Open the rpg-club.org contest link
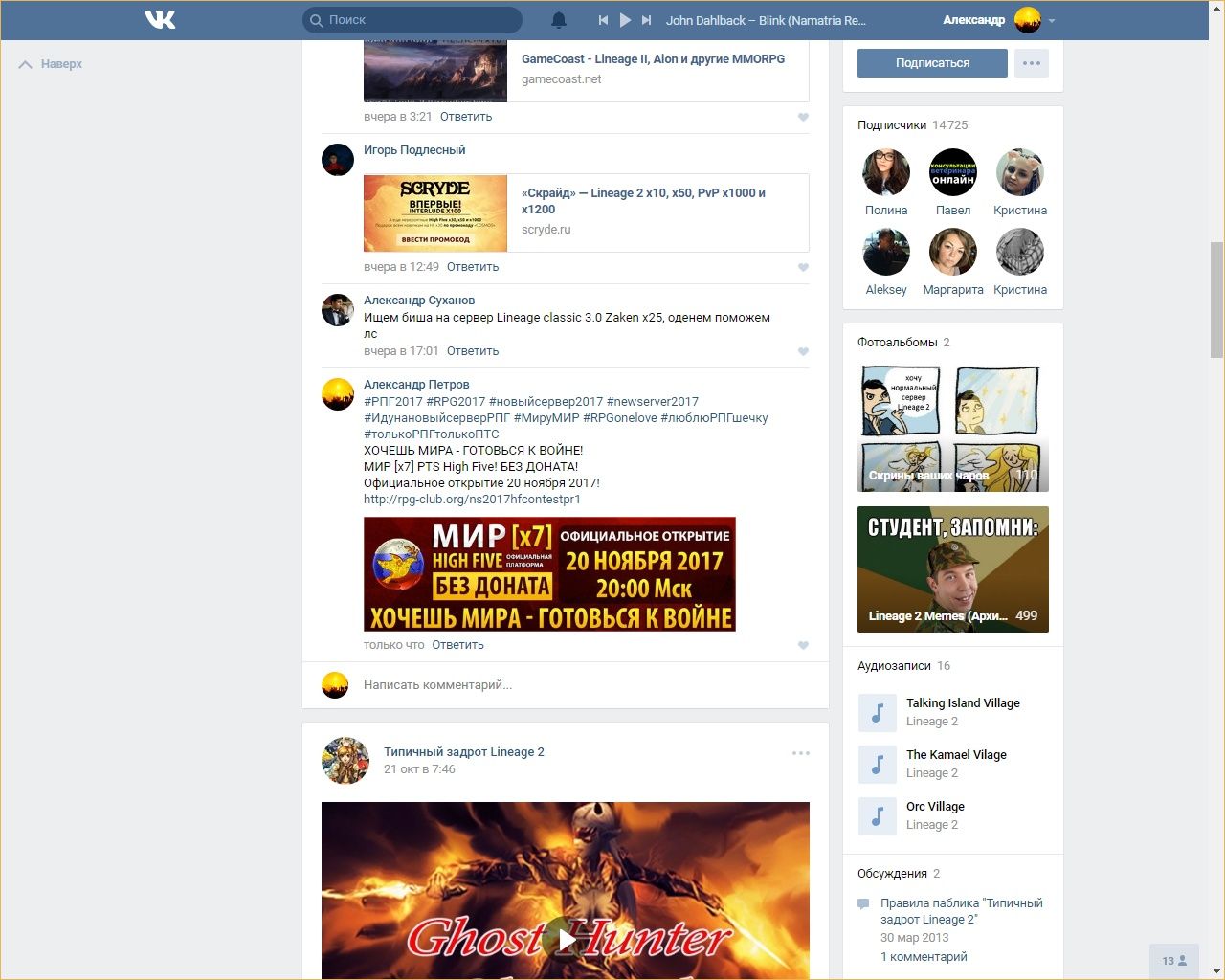 coord(472,500)
